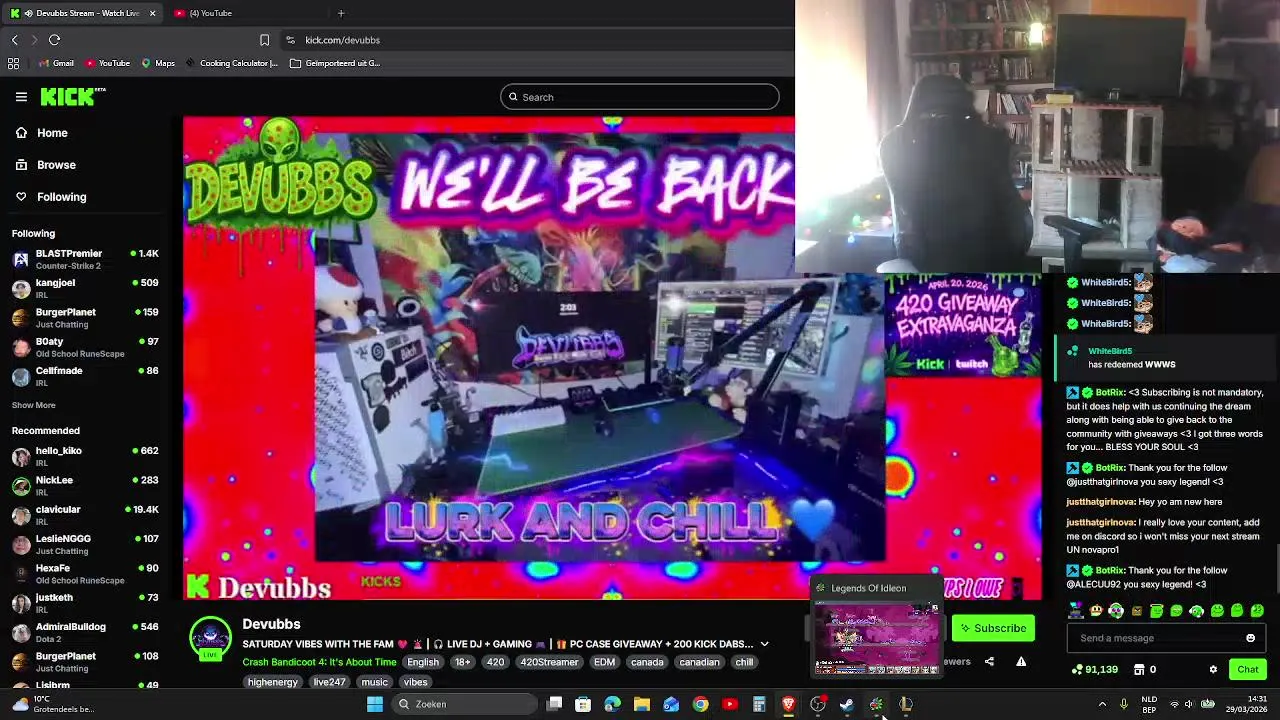This screenshot has height=720, width=1280.
Task: Open HexaFe channel
Action: tap(85, 574)
